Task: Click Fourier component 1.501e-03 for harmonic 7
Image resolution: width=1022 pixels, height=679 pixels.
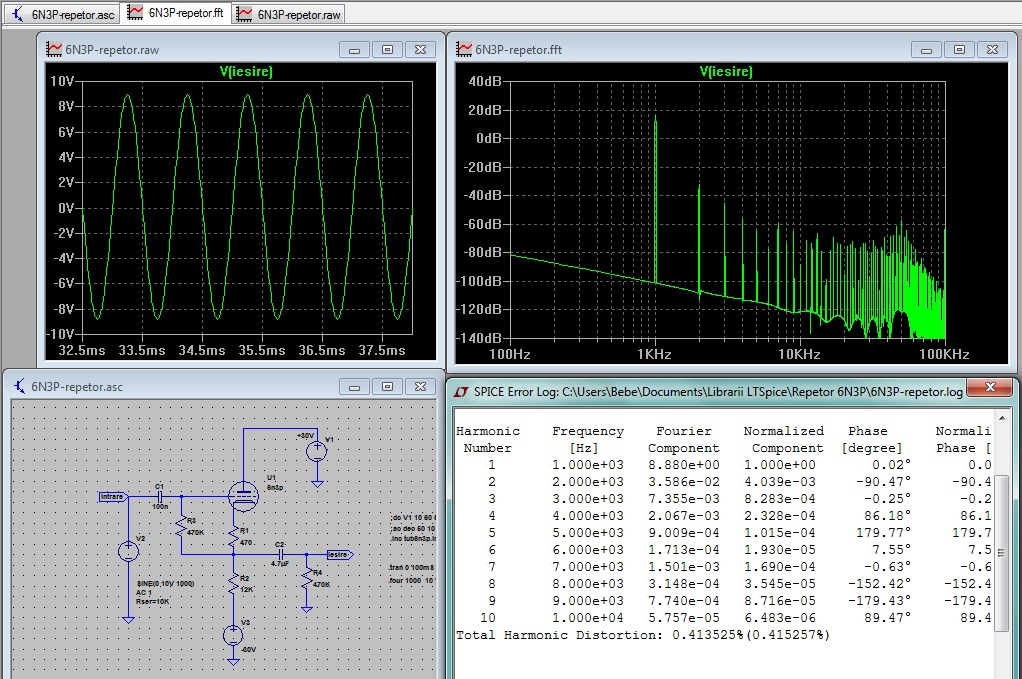Action: coord(684,566)
